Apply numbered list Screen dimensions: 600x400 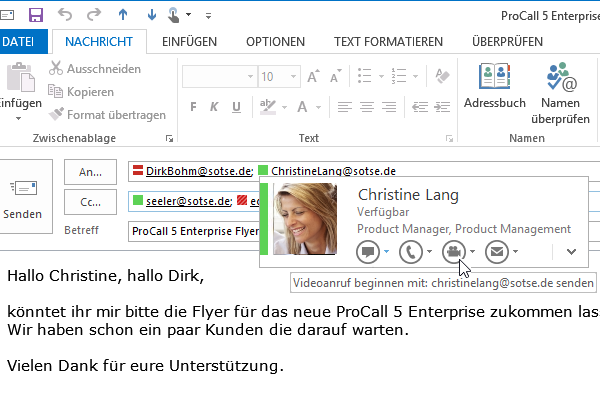click(x=399, y=76)
